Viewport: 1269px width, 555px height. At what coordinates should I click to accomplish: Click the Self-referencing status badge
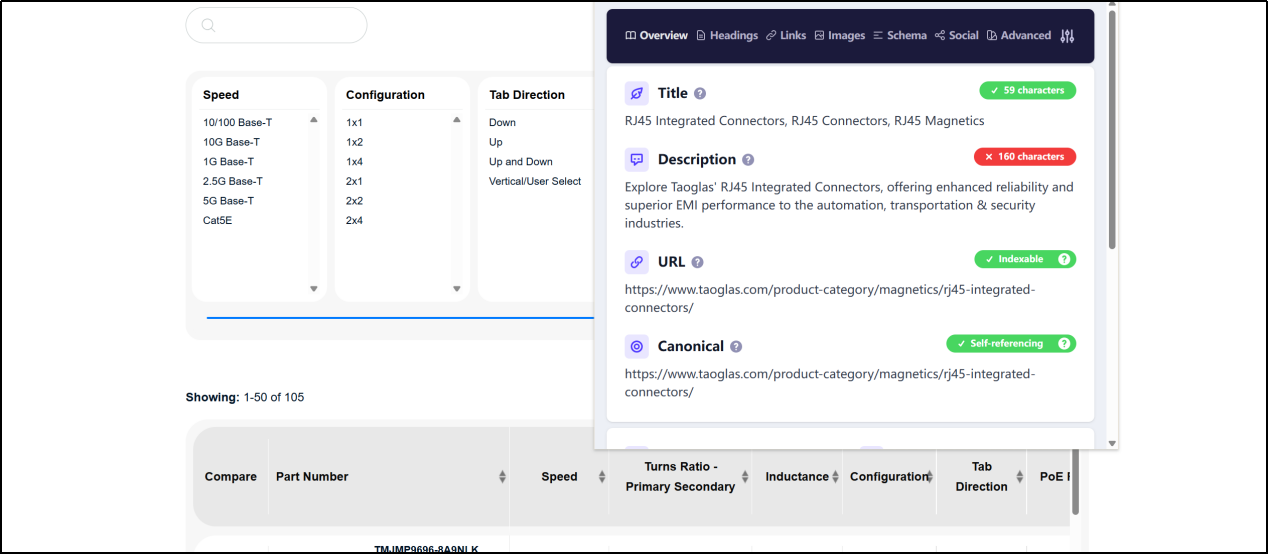pos(1011,343)
